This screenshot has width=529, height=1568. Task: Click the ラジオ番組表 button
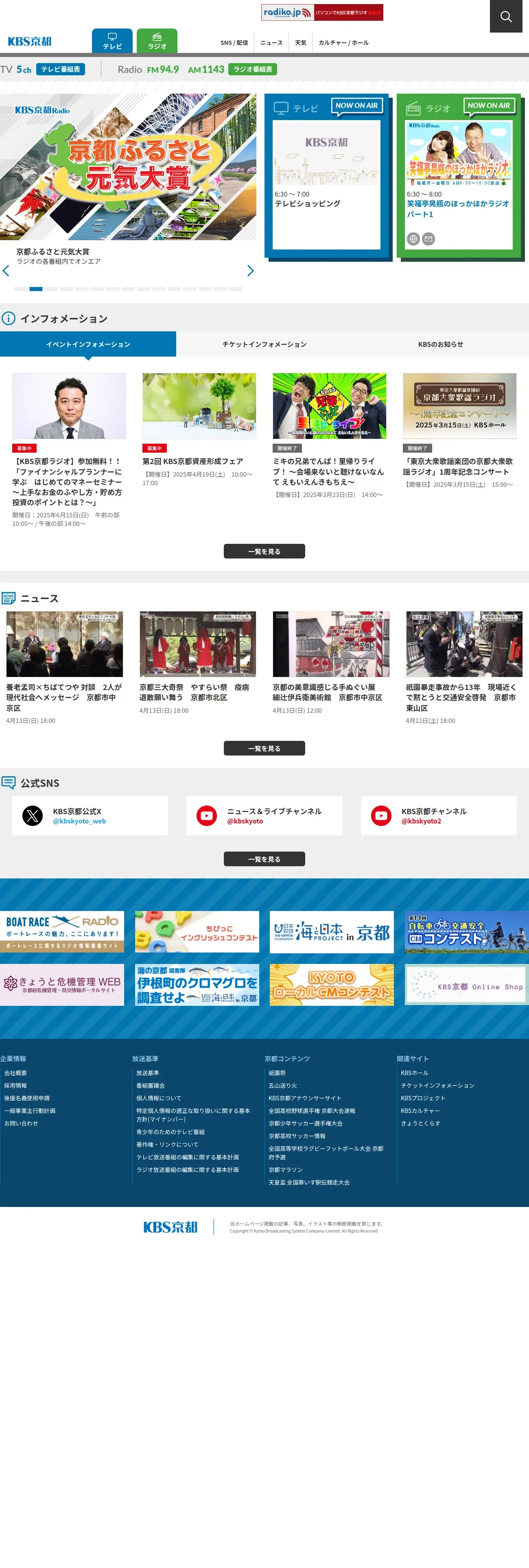(x=253, y=69)
